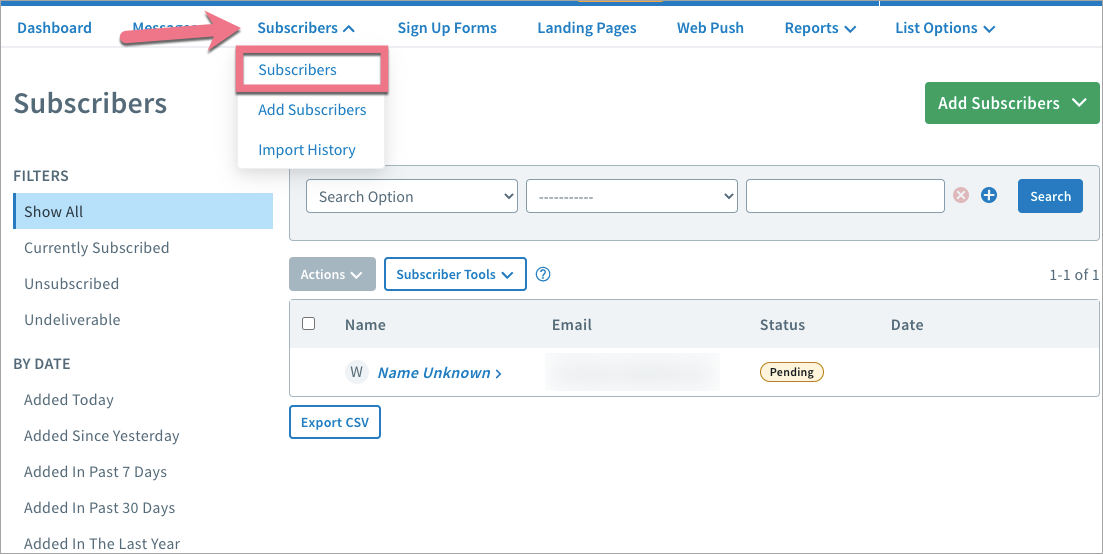The image size is (1103, 554).
Task: Open the dashed condition dropdown
Action: (631, 197)
